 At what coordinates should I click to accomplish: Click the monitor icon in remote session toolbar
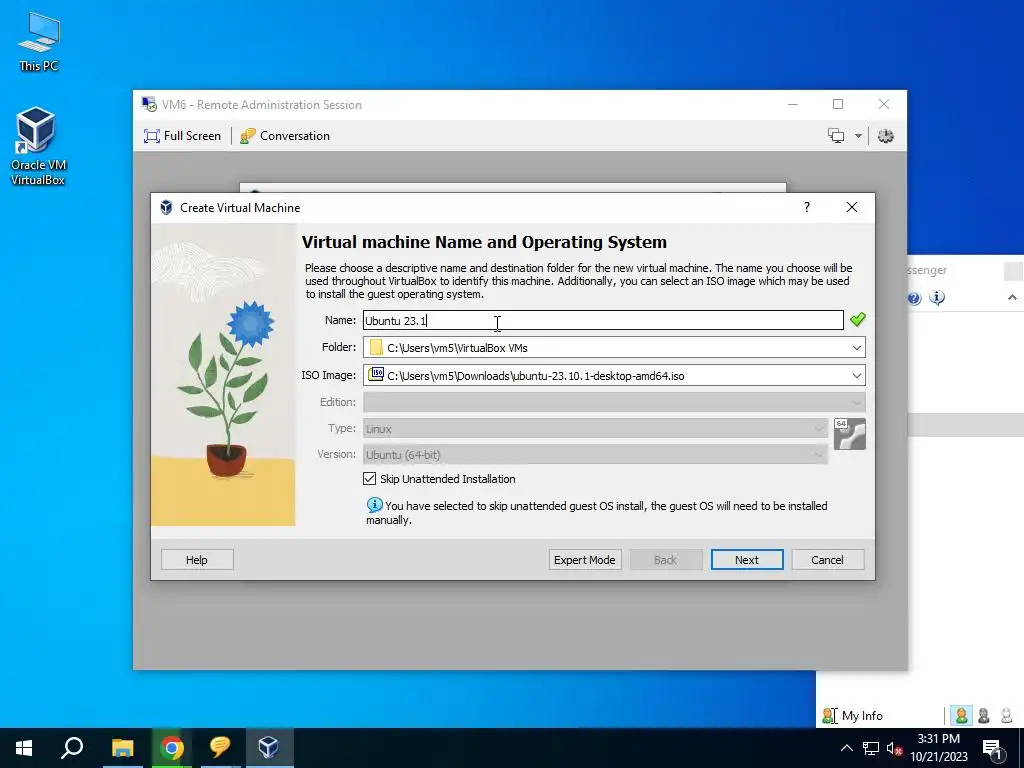tap(836, 136)
